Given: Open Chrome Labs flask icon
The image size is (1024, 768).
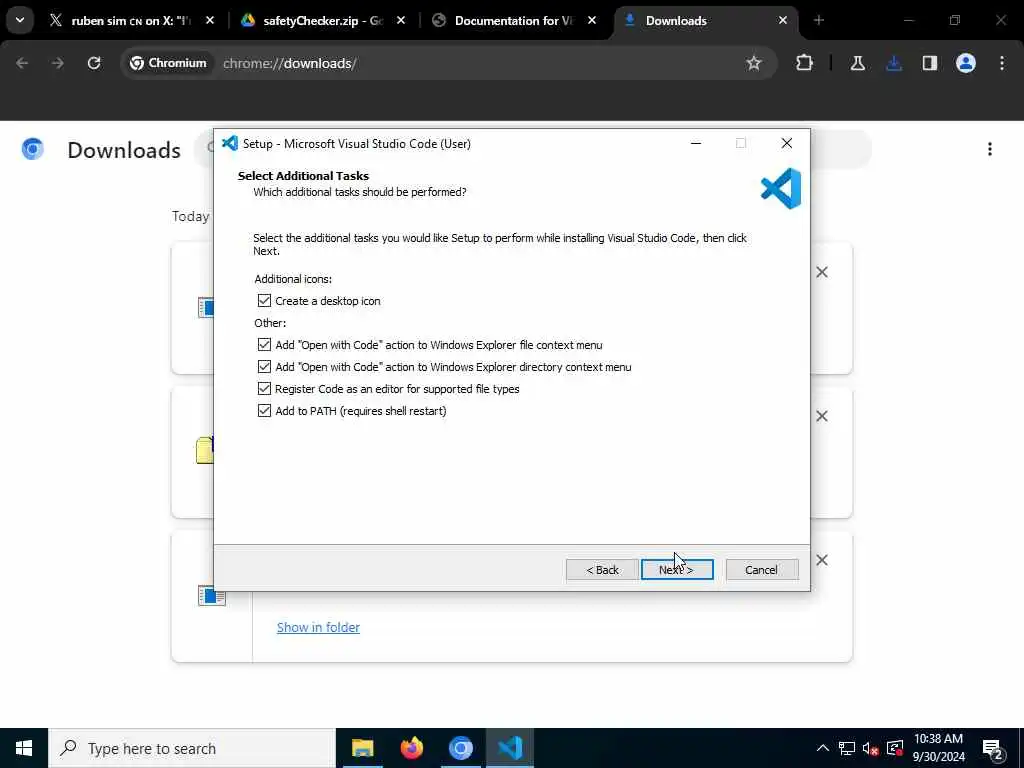Looking at the screenshot, I should coord(857,63).
